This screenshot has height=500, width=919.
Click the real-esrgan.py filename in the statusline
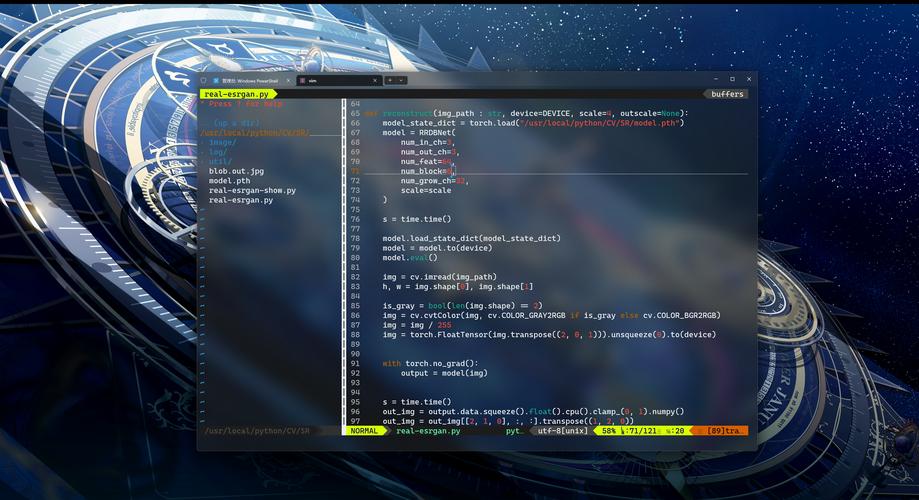tap(428, 431)
